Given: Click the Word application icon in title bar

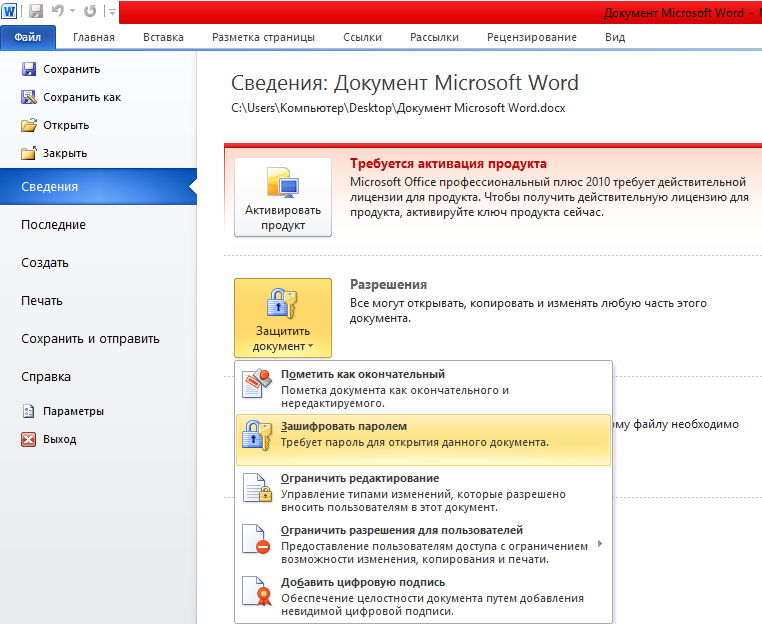Looking at the screenshot, I should pyautogui.click(x=11, y=13).
